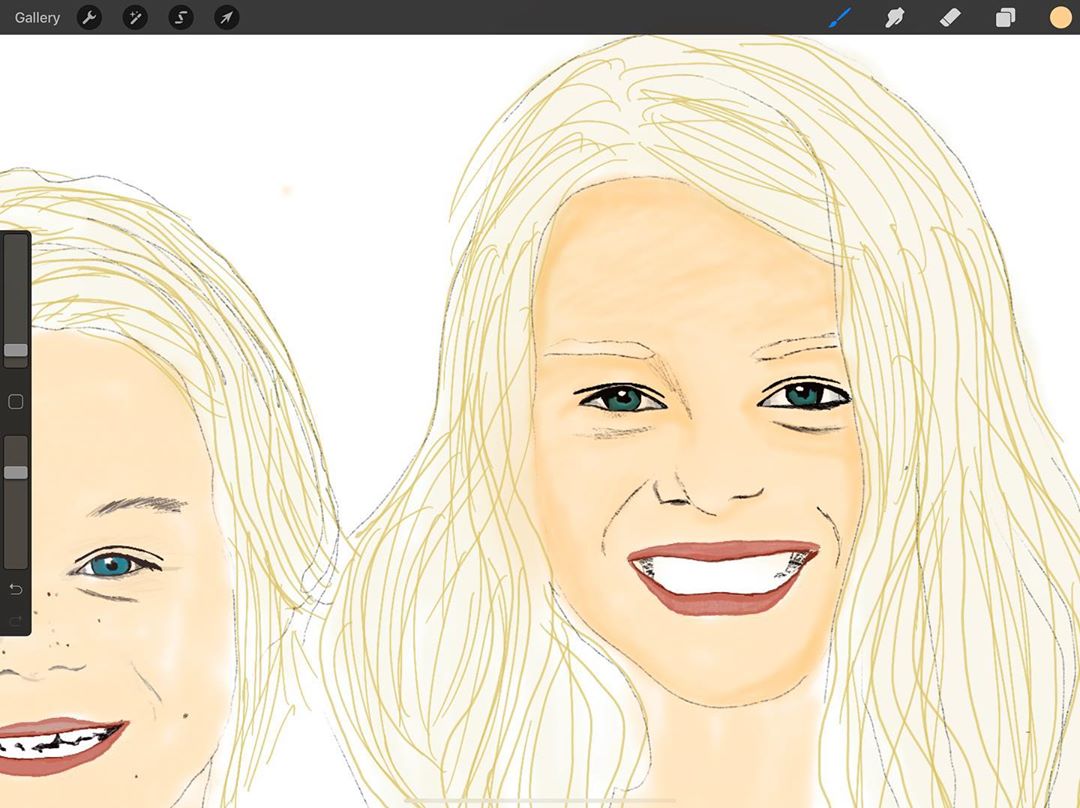Undo the last stroke
Viewport: 1080px width, 808px height.
click(x=16, y=589)
